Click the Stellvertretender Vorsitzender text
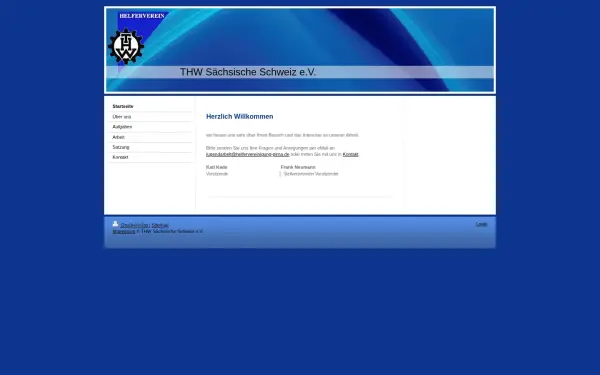Image resolution: width=600 pixels, height=375 pixels. (311, 174)
